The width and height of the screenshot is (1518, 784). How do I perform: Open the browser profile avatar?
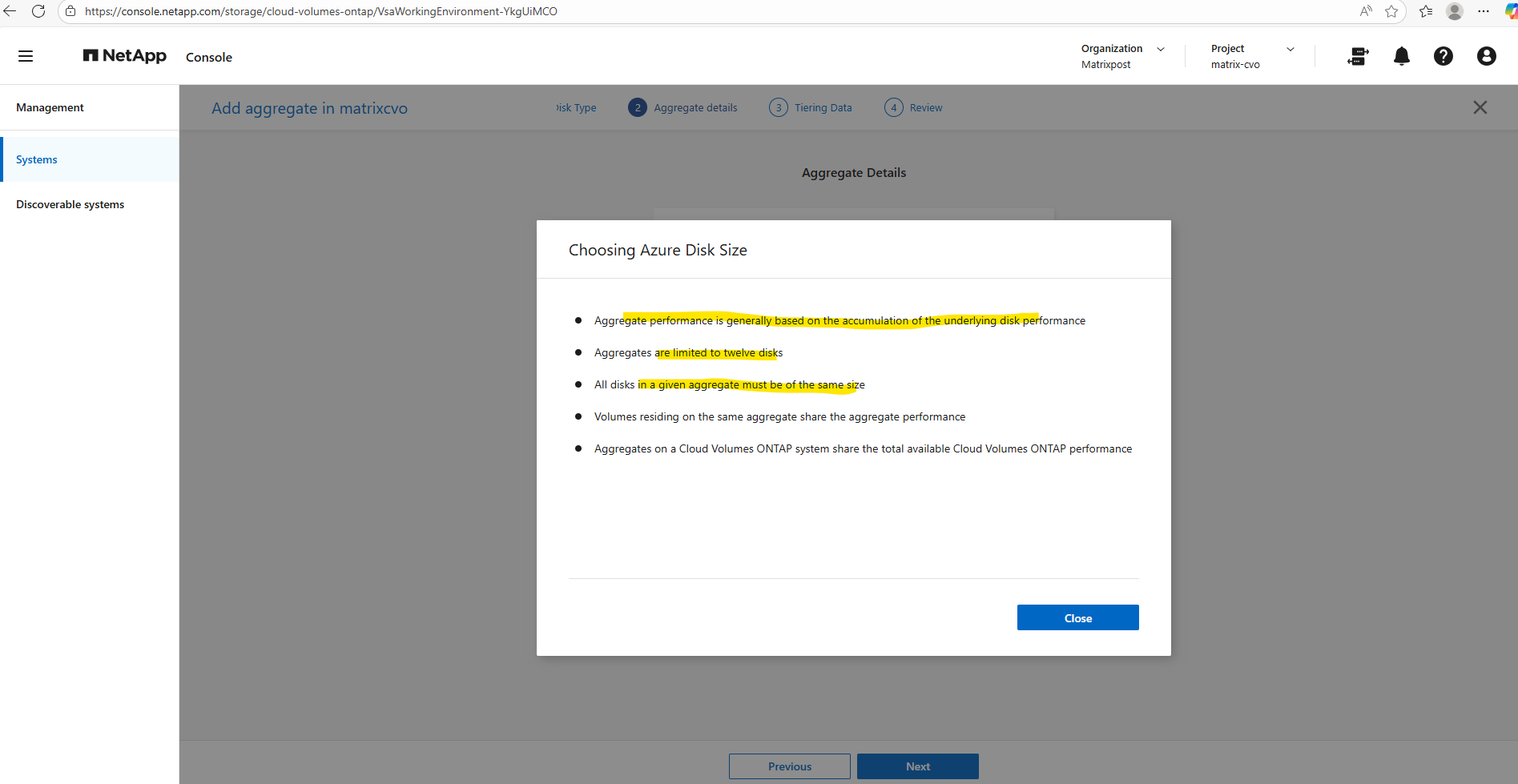click(1455, 11)
